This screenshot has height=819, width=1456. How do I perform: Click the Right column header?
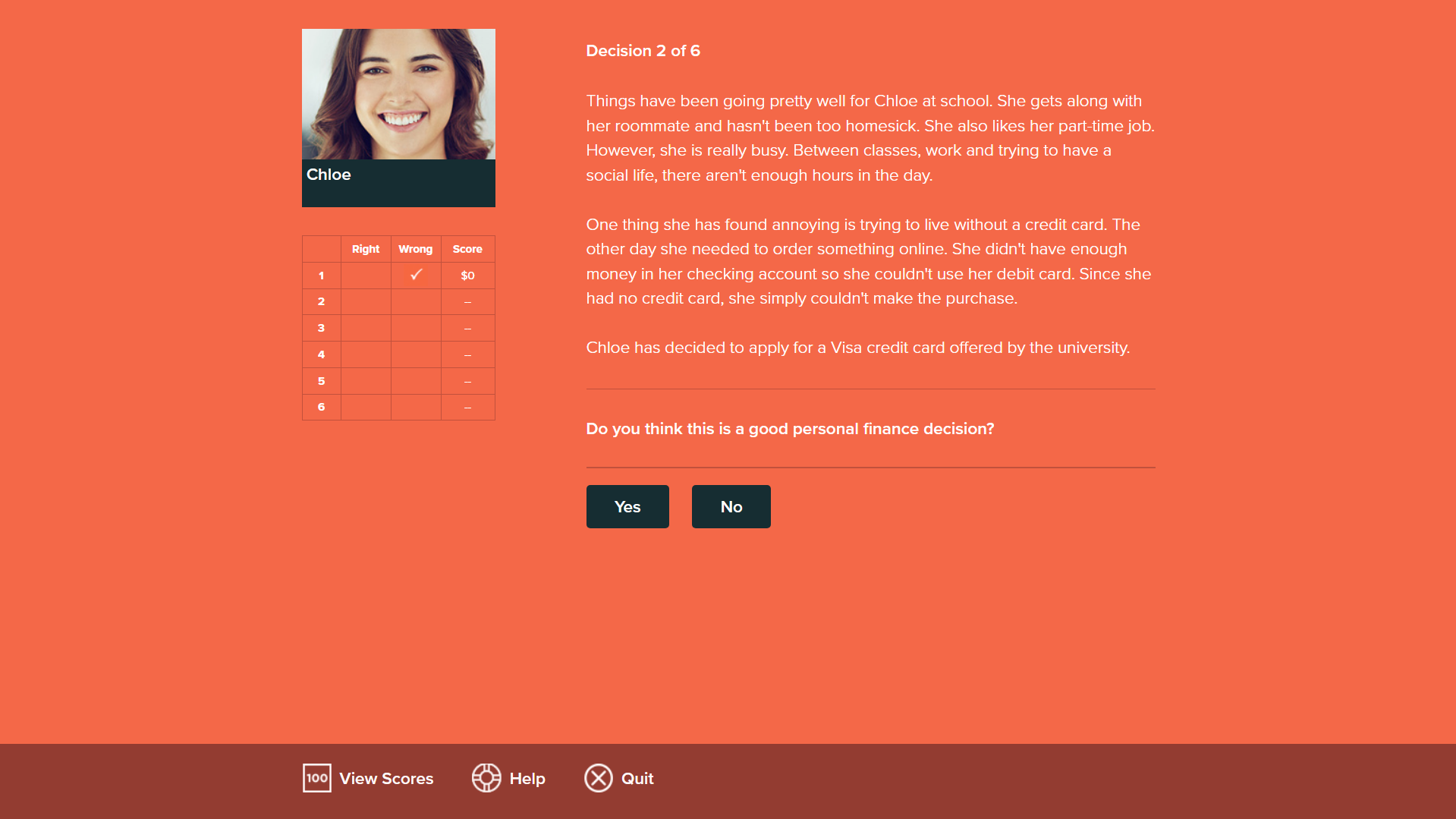tap(366, 249)
